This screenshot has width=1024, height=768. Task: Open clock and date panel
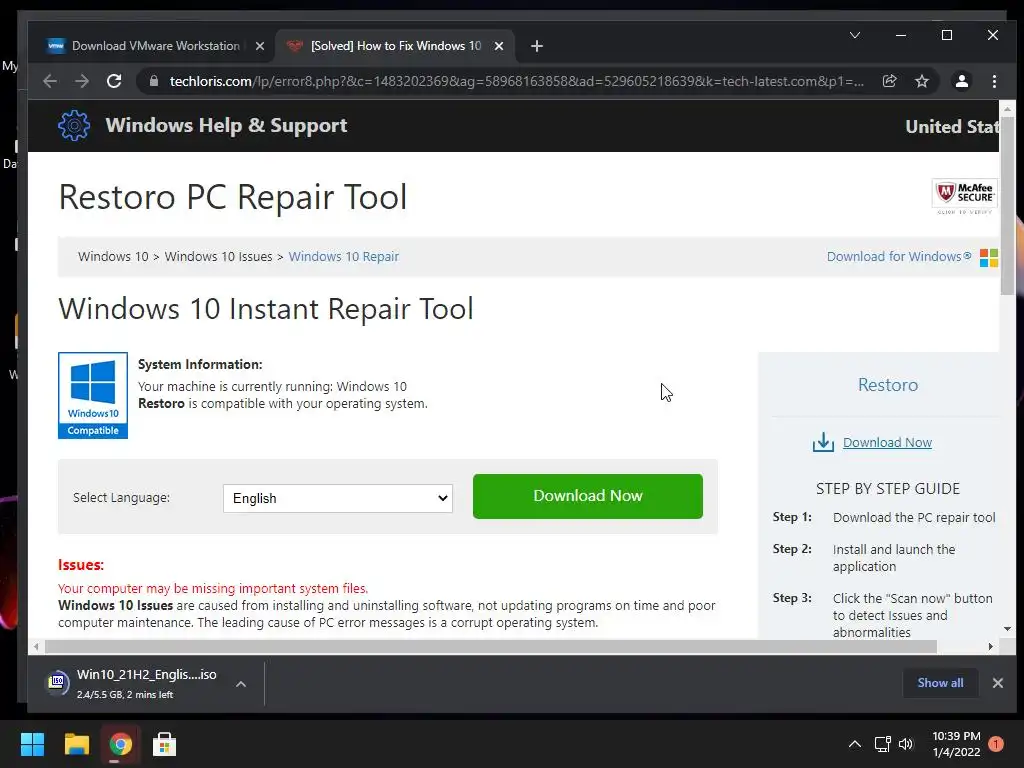(956, 744)
